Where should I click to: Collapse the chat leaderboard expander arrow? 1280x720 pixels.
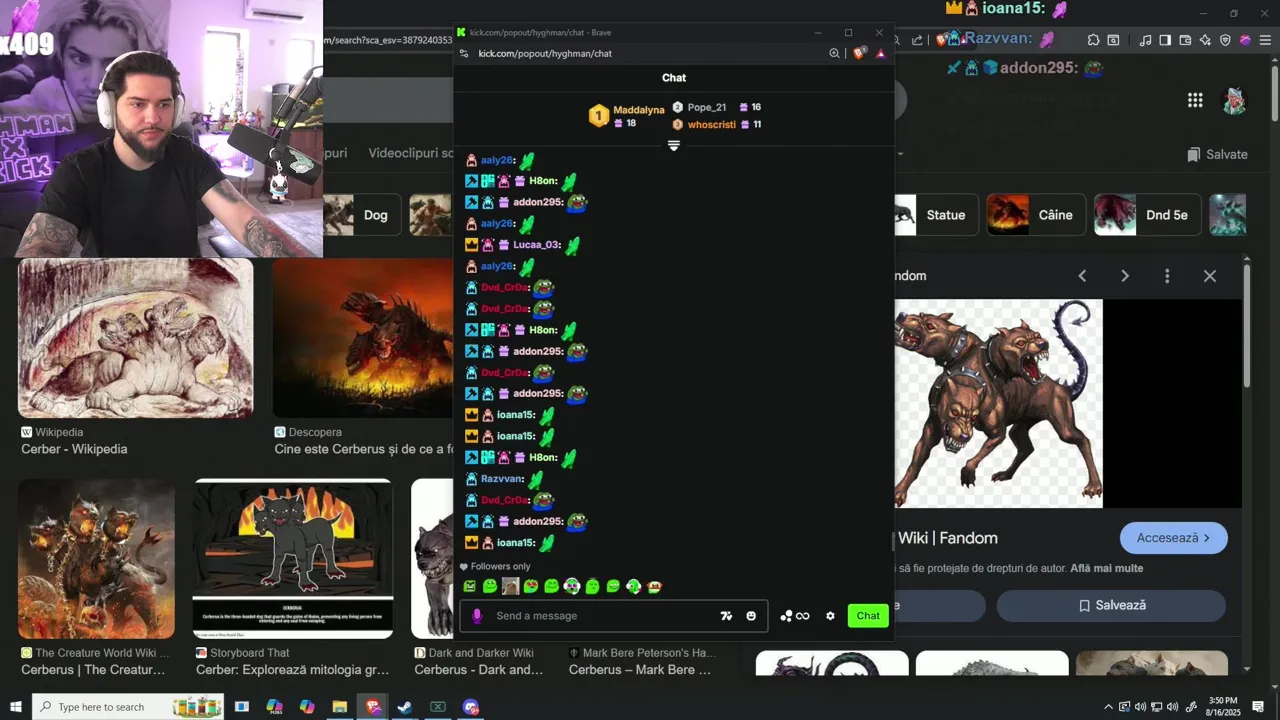point(674,146)
